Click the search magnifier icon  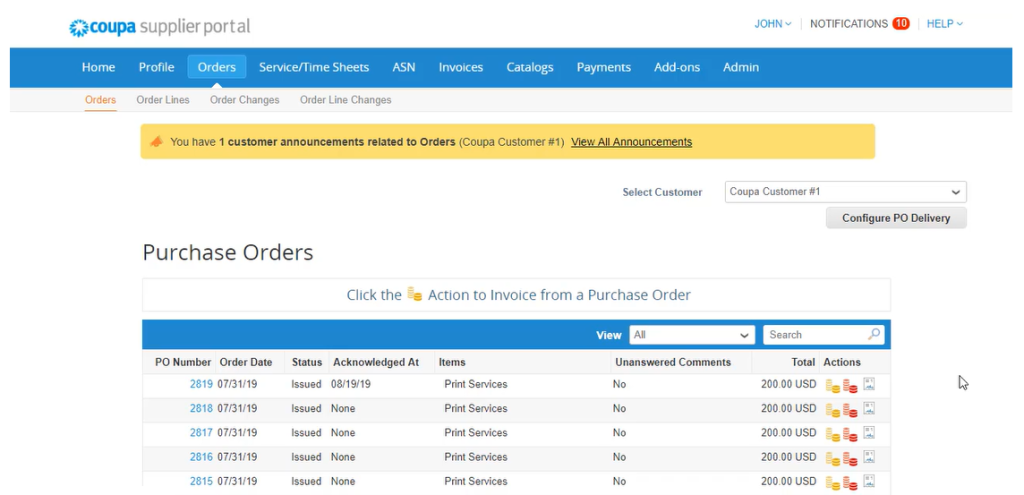tap(874, 334)
